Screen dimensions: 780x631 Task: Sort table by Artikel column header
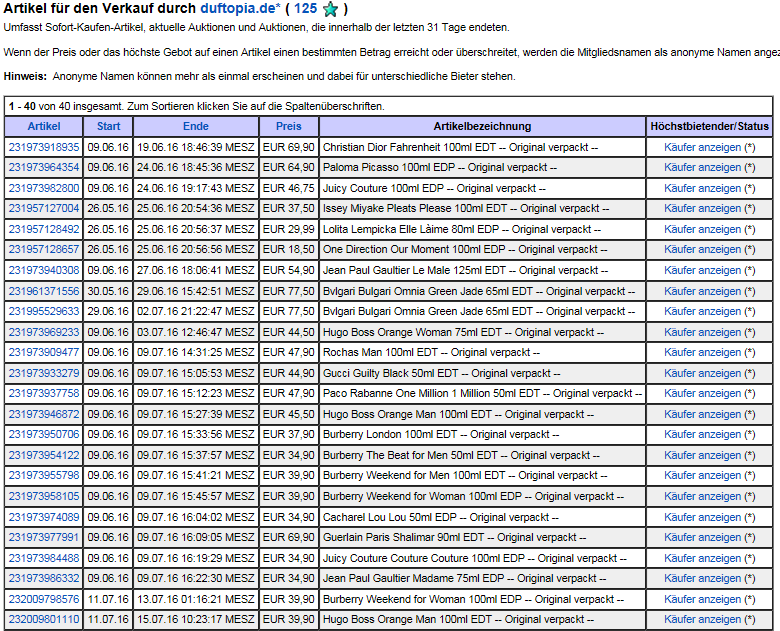(x=44, y=126)
